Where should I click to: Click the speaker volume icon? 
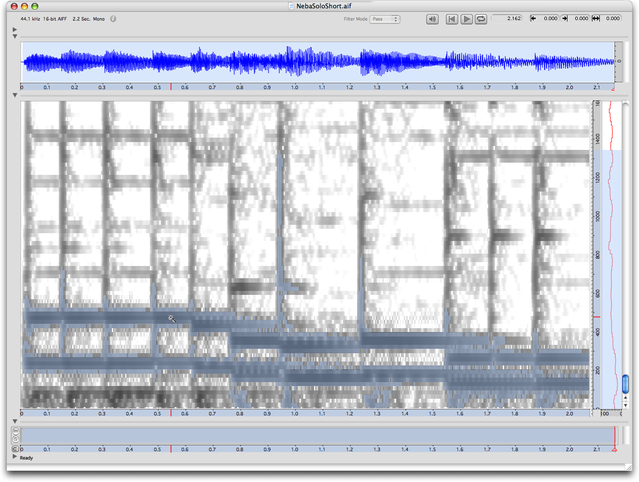[431, 19]
